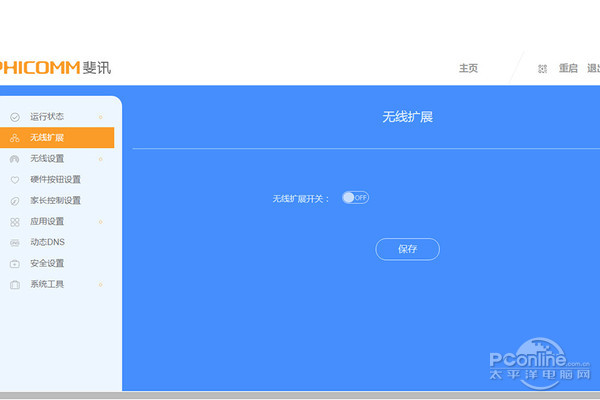
Task: Open 系统工具 in the sidebar
Action: [x=47, y=284]
